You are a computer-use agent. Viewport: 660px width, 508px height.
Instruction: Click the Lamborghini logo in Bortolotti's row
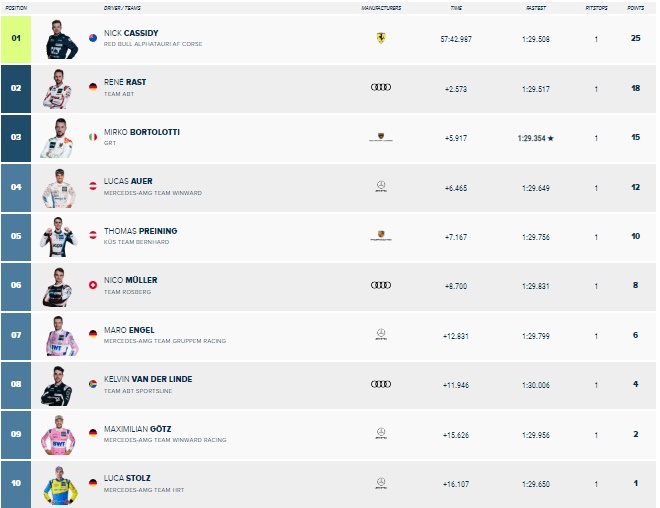pos(381,137)
